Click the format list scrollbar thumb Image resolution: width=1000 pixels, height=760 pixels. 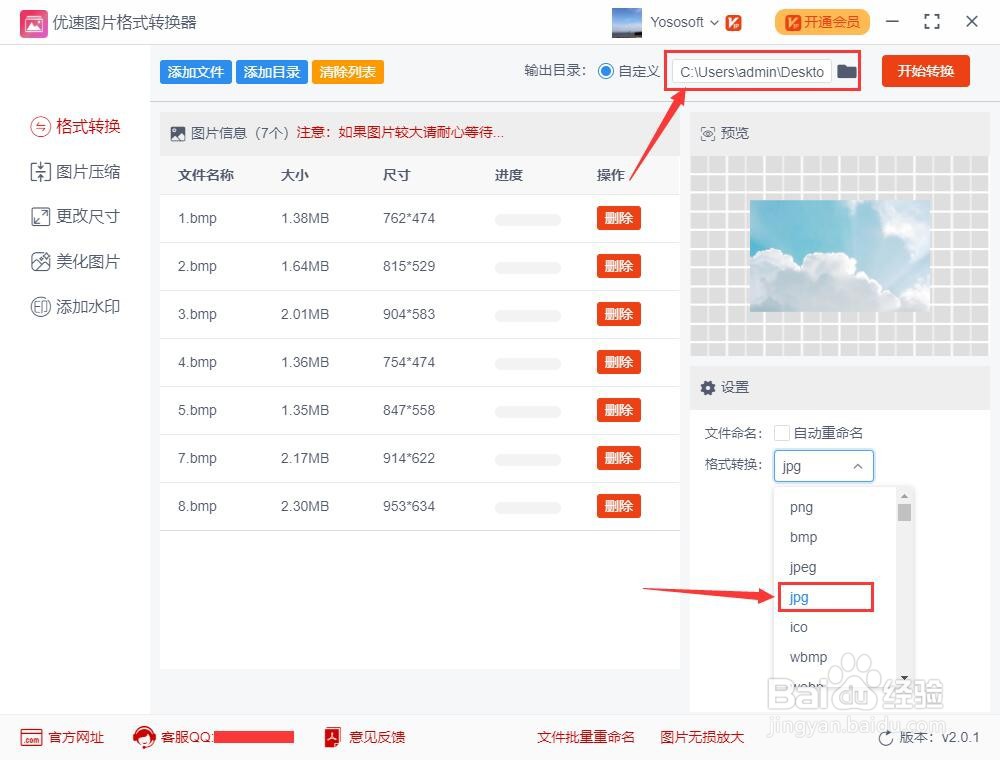904,512
